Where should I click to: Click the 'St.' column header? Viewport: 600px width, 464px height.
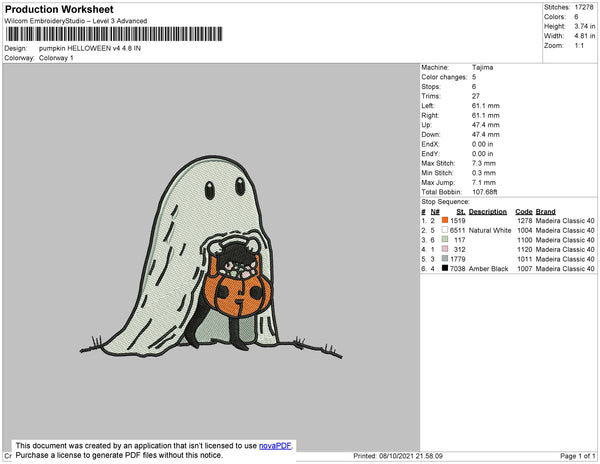[x=461, y=212]
